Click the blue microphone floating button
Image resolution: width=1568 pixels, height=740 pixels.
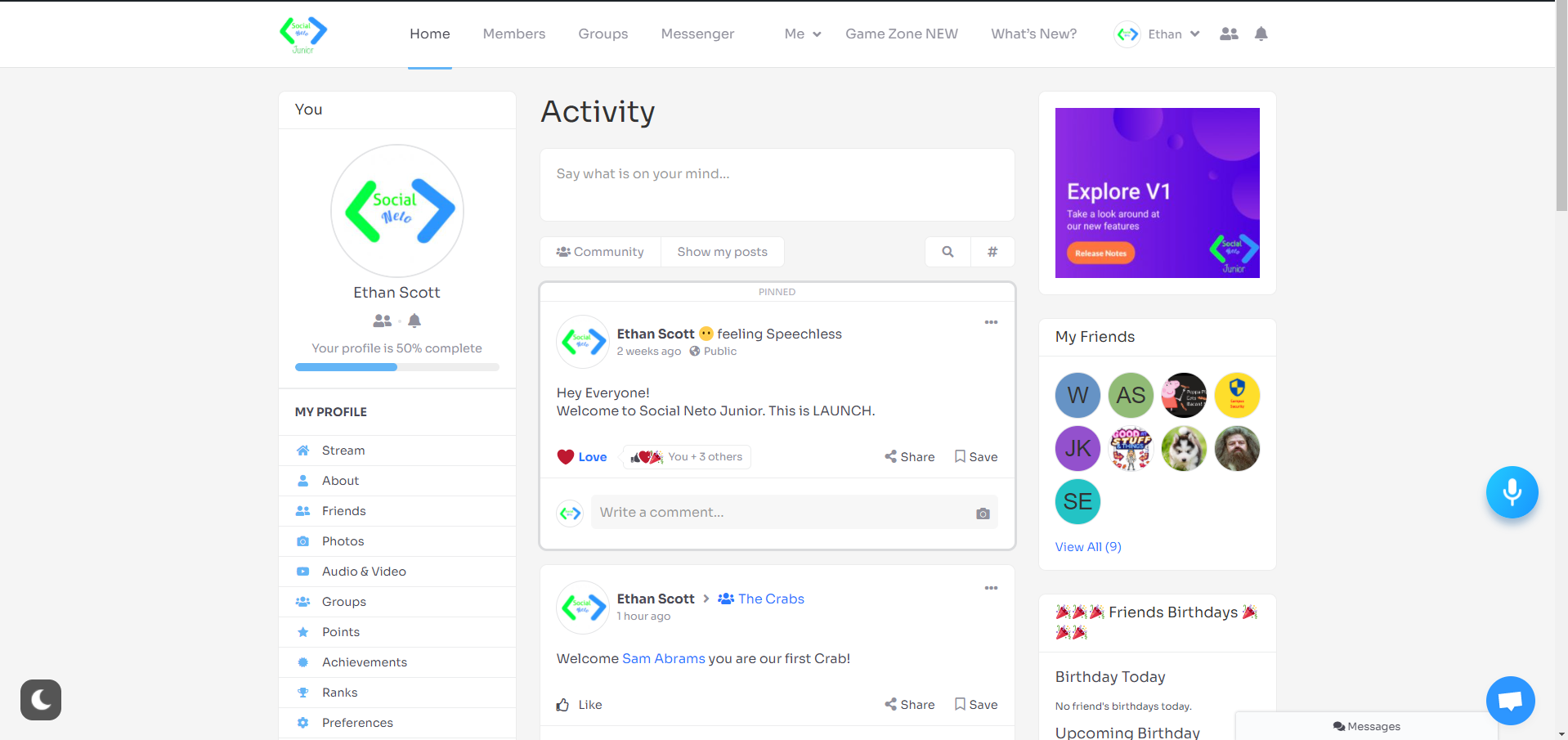(1512, 492)
